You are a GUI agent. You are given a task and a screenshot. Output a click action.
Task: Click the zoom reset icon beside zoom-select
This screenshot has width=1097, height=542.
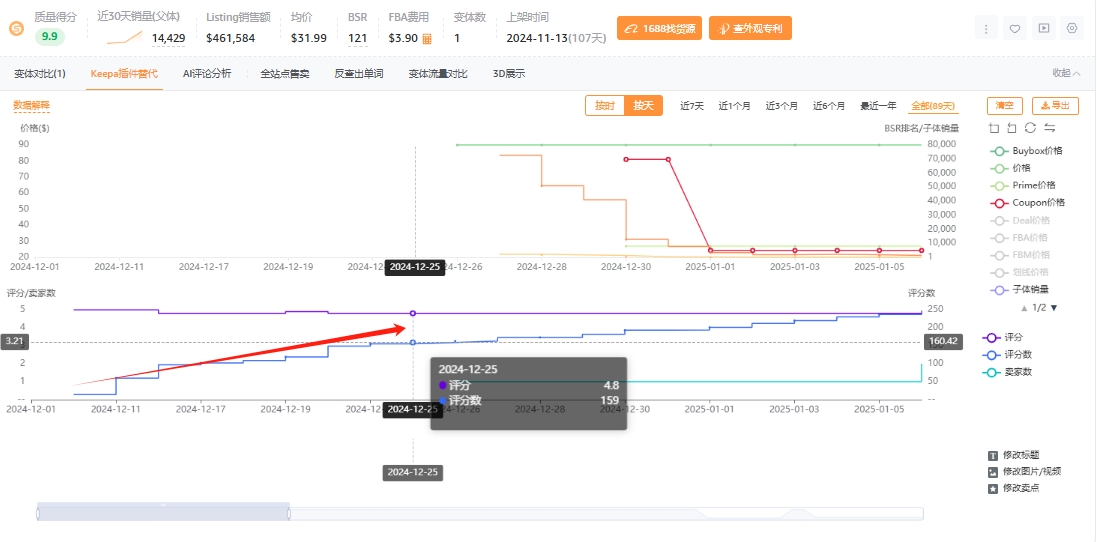point(1012,127)
